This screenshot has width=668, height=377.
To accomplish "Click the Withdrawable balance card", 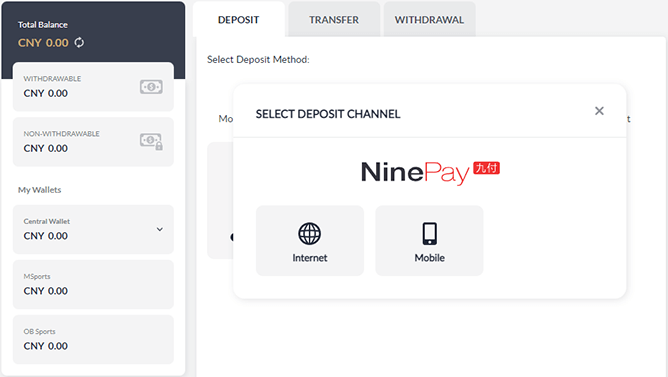I will [x=93, y=87].
